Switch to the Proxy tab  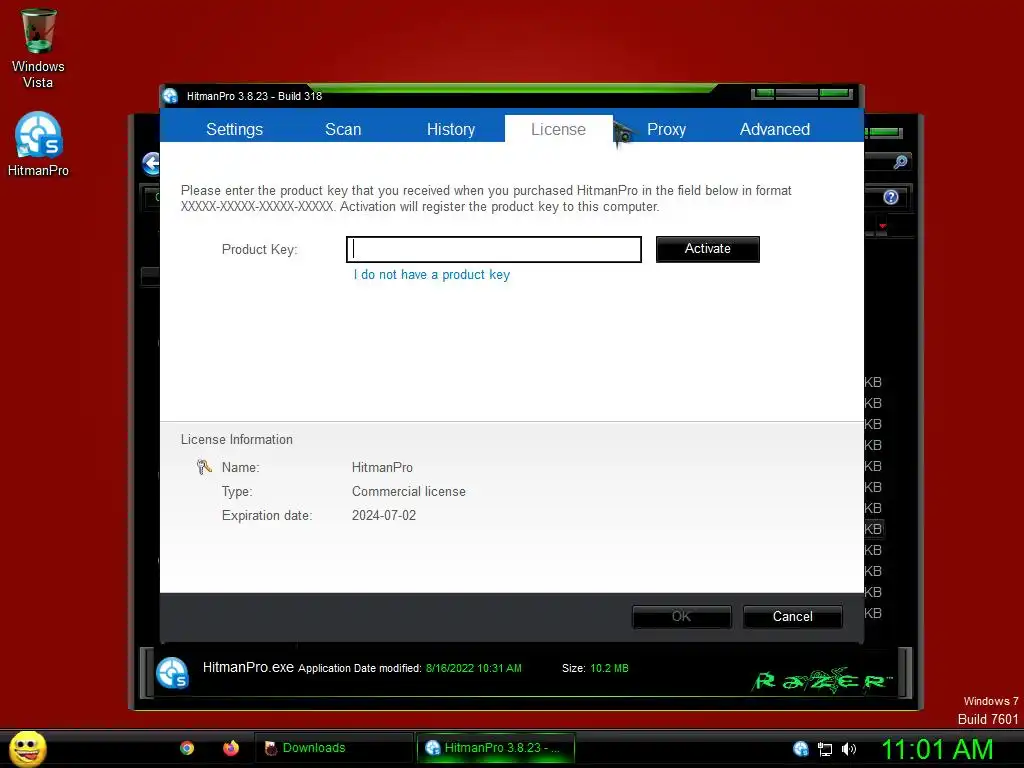pyautogui.click(x=666, y=129)
